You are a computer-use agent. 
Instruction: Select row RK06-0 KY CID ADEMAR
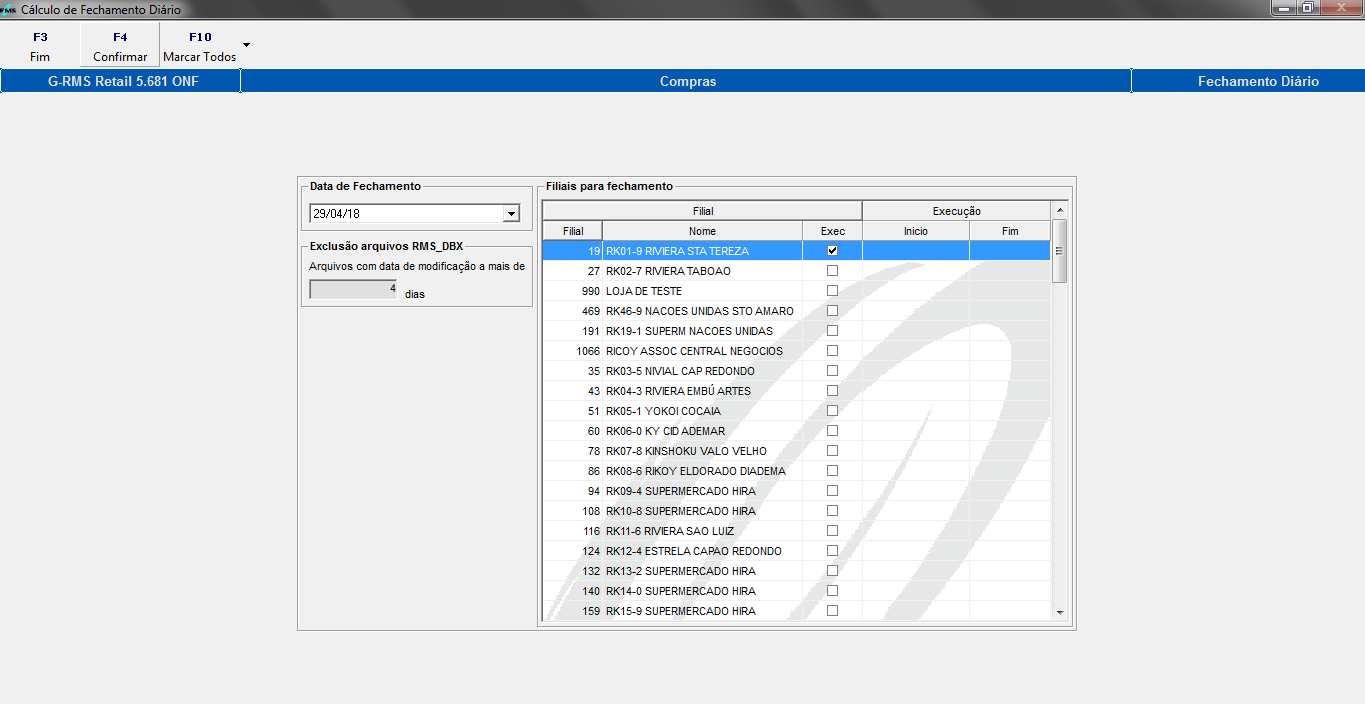(x=796, y=431)
